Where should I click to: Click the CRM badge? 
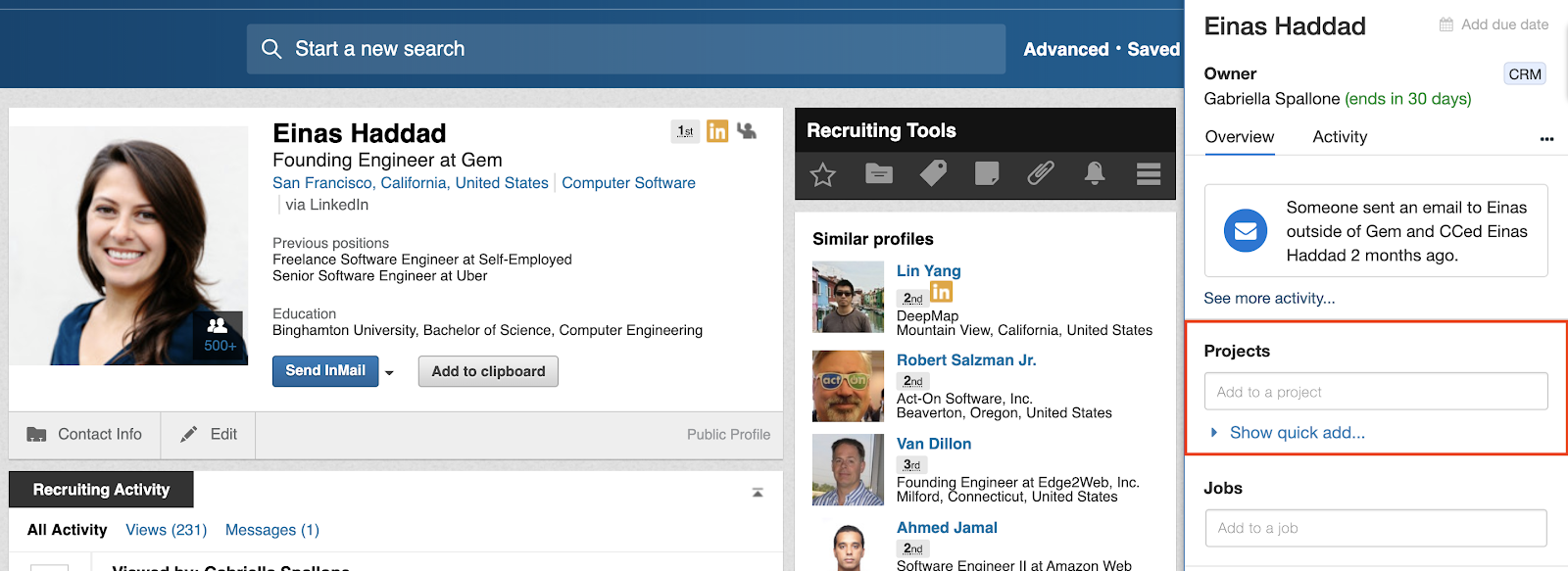(x=1525, y=74)
